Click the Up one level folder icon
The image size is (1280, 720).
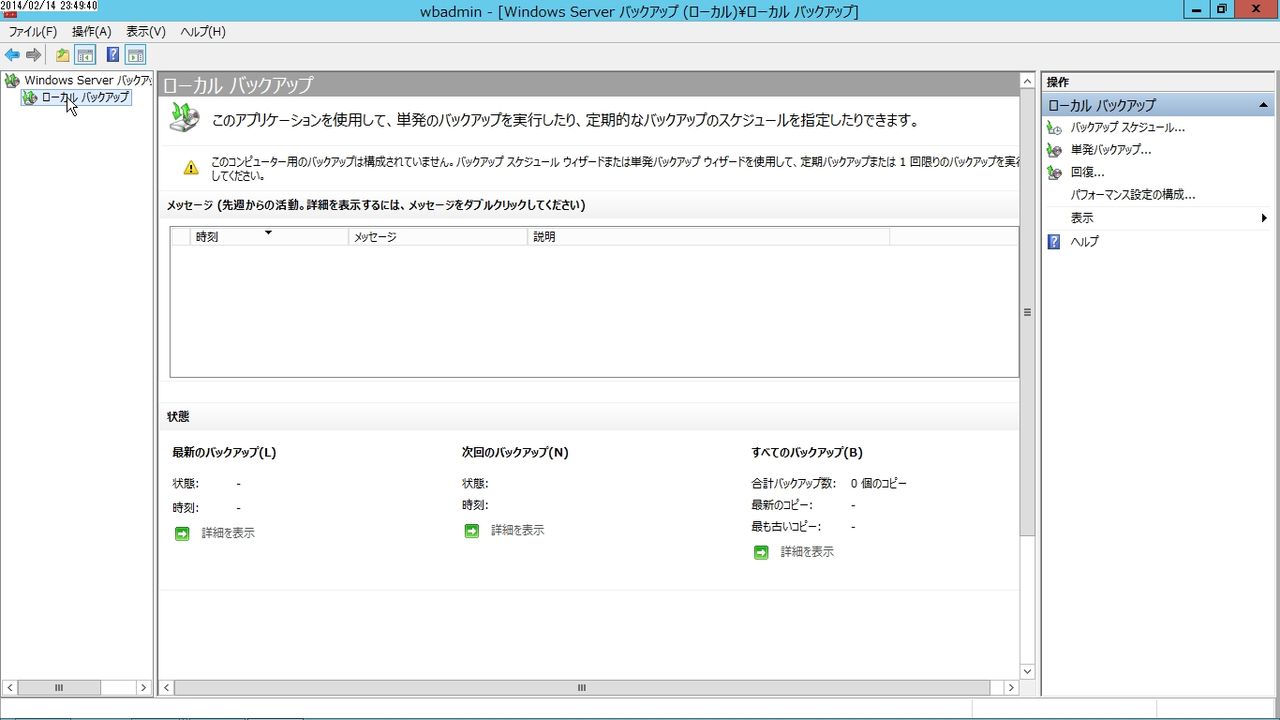[x=62, y=55]
